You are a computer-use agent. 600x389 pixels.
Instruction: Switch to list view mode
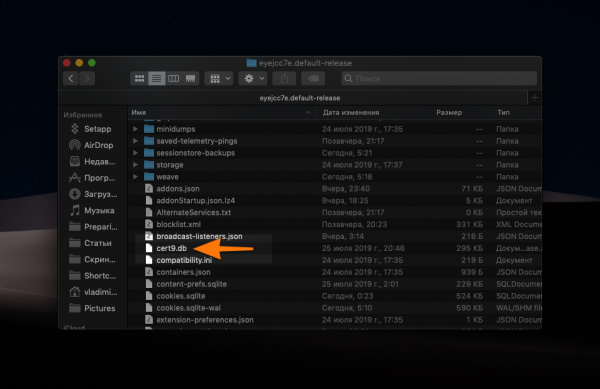pyautogui.click(x=157, y=78)
